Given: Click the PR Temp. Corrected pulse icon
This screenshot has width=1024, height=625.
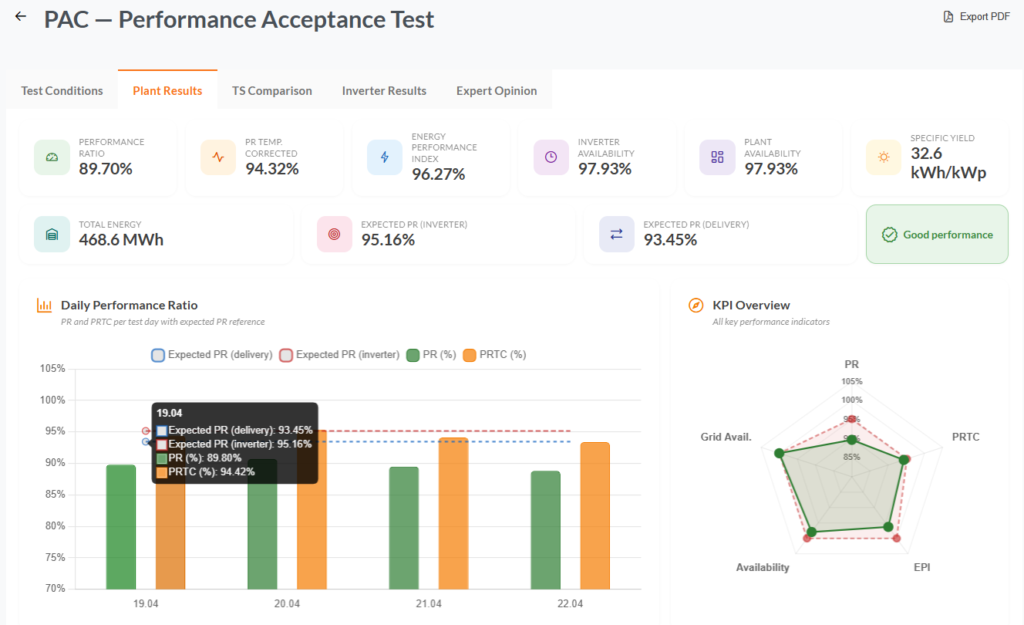Looking at the screenshot, I should tap(218, 157).
